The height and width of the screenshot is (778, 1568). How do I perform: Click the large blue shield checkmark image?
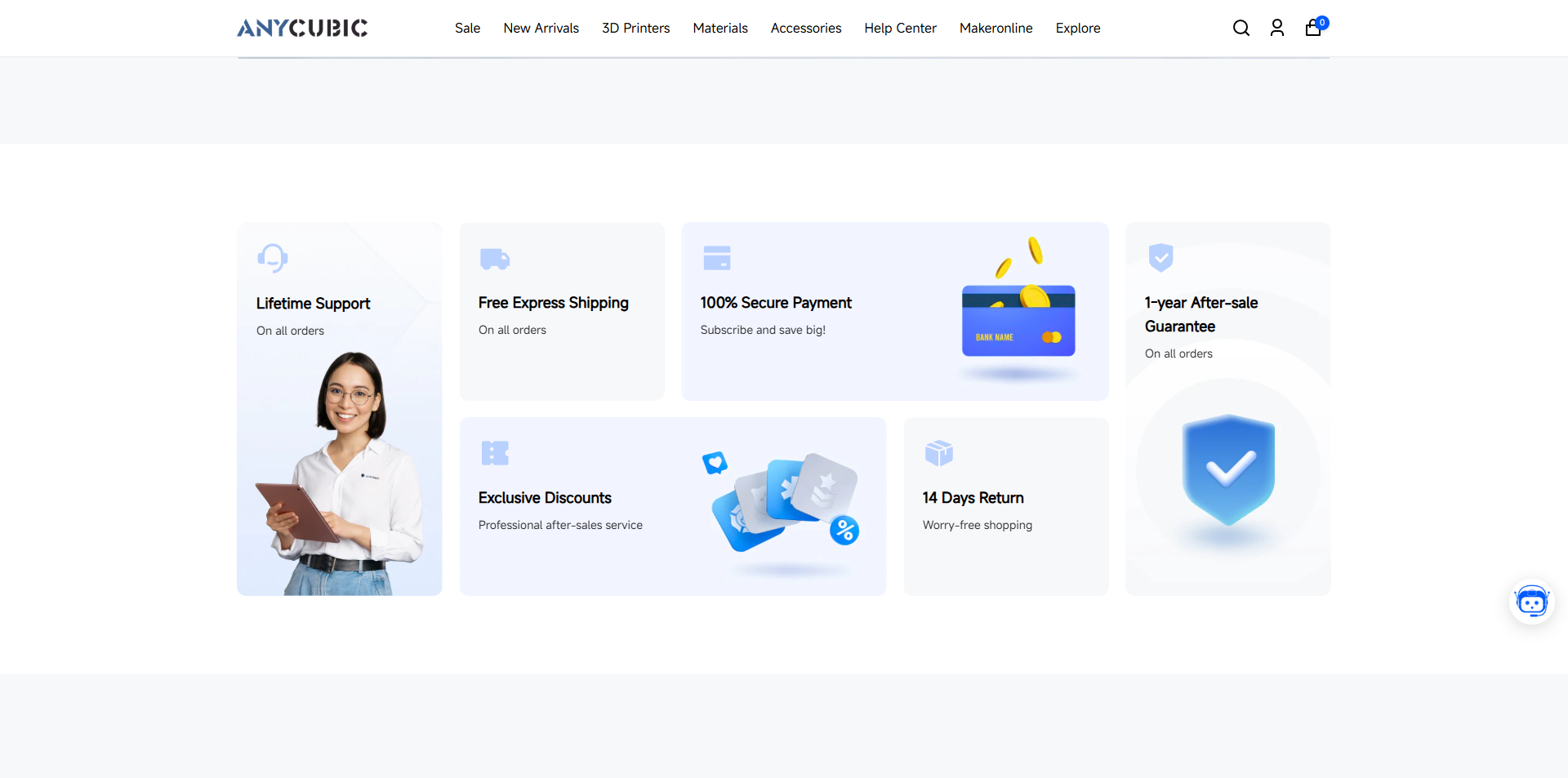click(x=1228, y=469)
